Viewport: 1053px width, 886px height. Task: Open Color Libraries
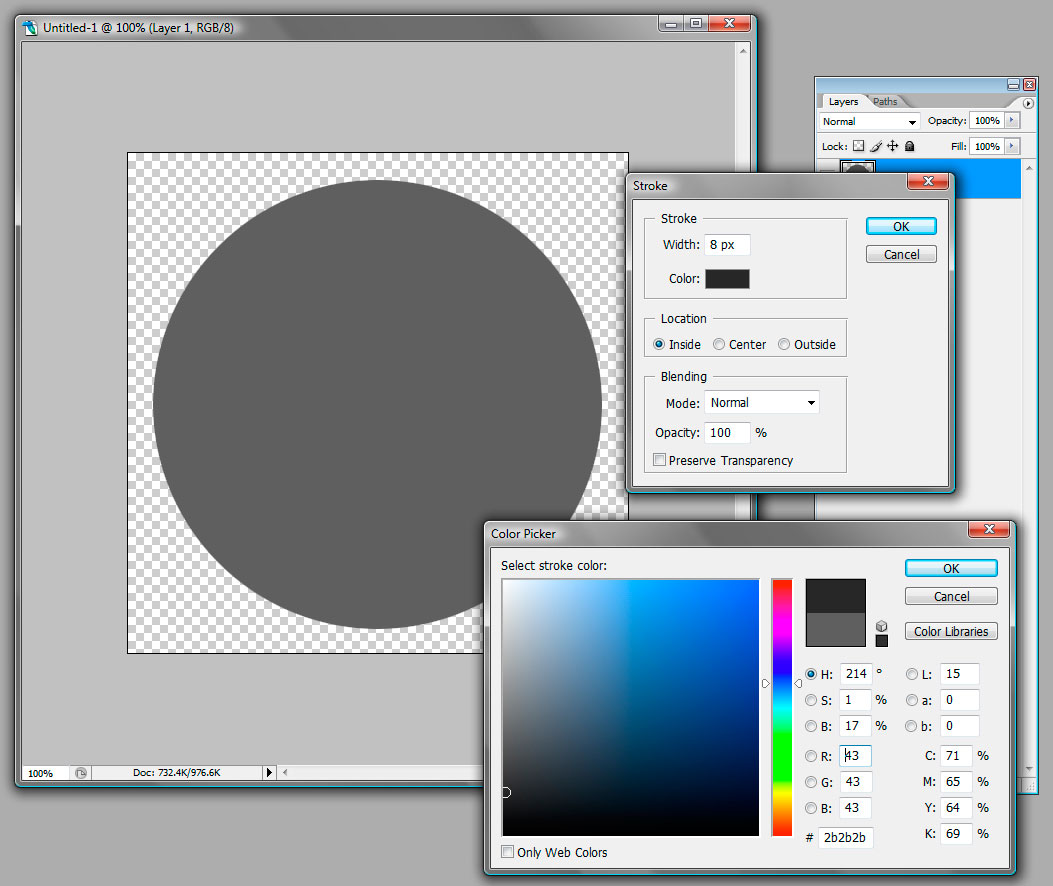pyautogui.click(x=951, y=631)
